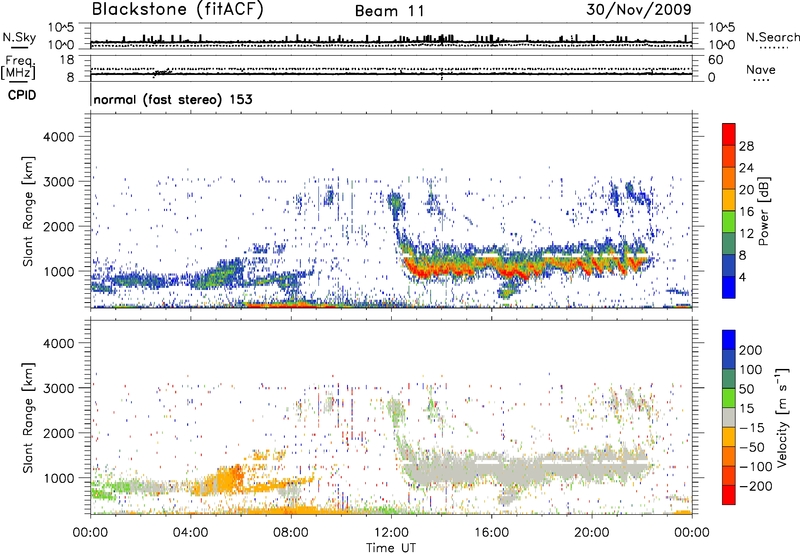Click the orange velocity patch near 05:30 UT

tap(224, 480)
